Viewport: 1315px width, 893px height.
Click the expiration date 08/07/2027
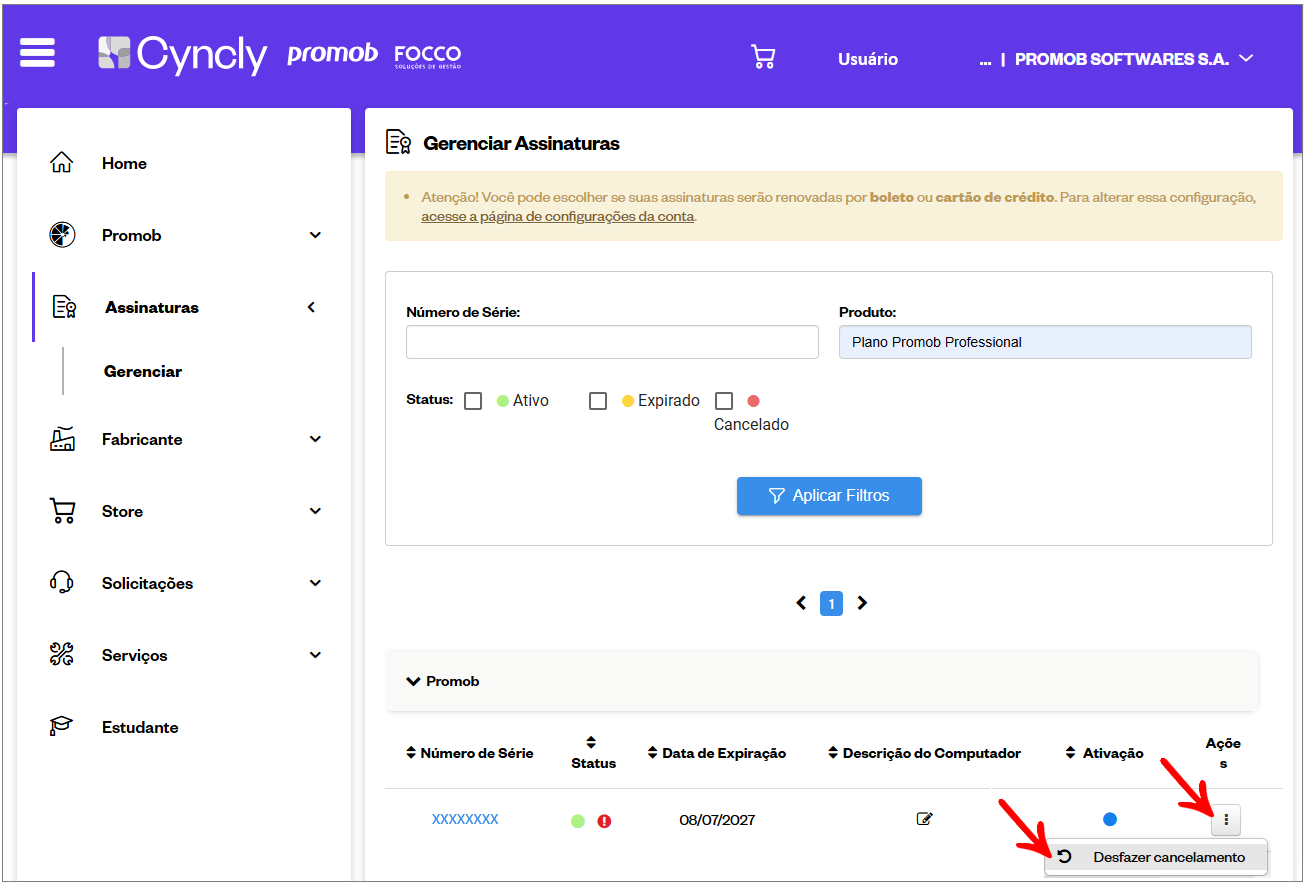point(717,820)
